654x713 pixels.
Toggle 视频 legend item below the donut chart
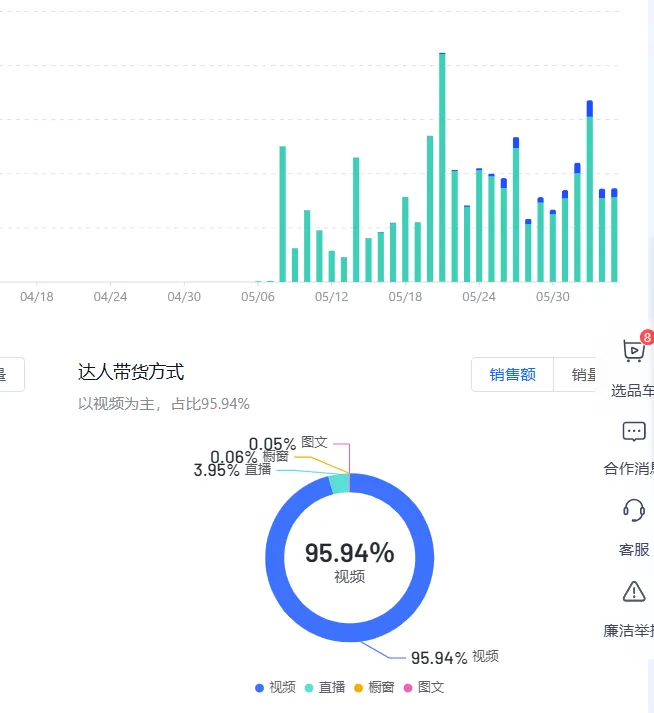tap(276, 687)
